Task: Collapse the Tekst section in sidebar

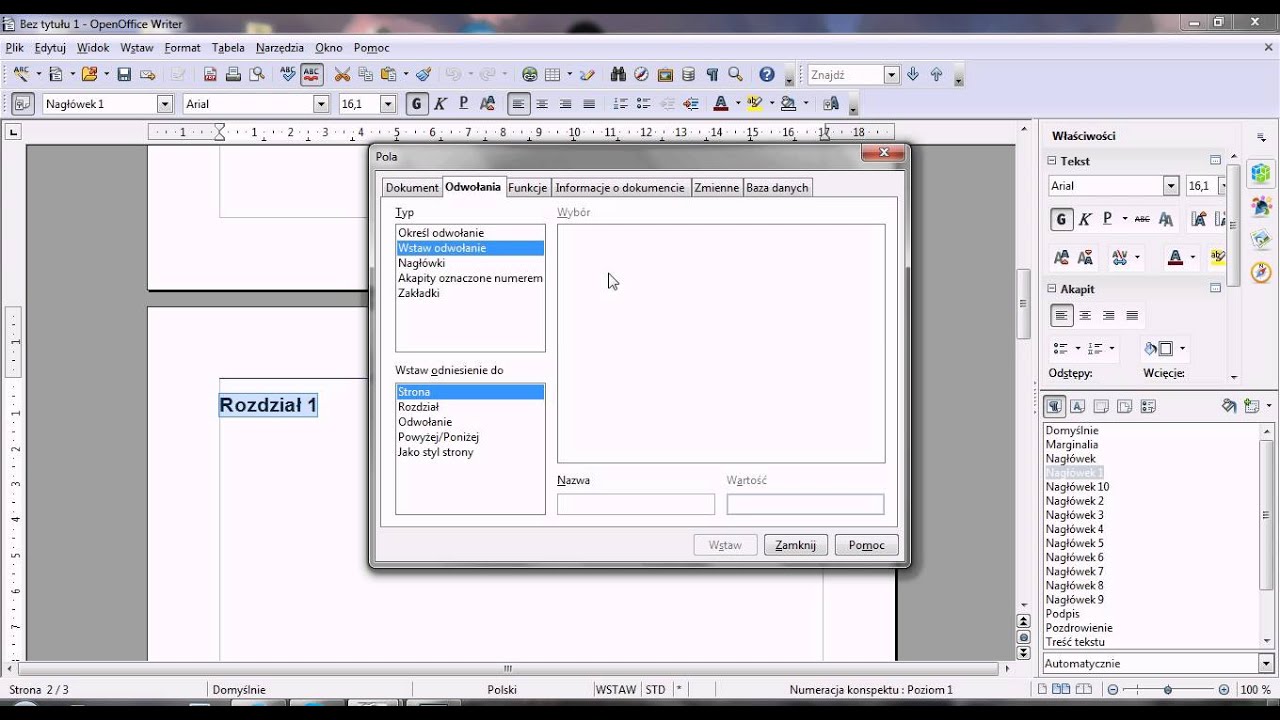Action: tap(1052, 161)
